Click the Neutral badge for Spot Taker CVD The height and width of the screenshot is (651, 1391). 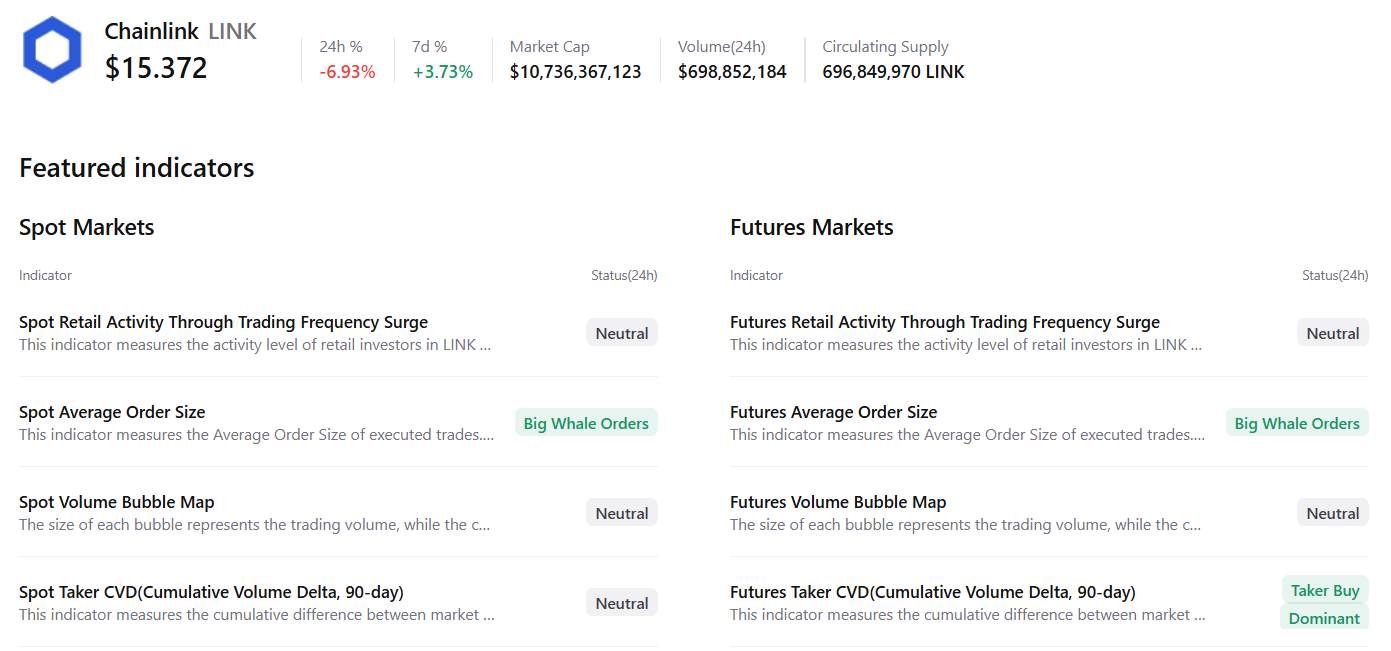coord(621,602)
